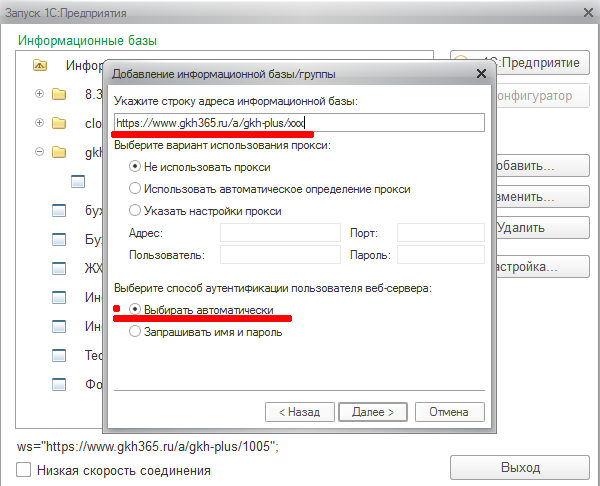Click the ws= connection string text
Viewport: 600px width, 486px height.
[148, 446]
